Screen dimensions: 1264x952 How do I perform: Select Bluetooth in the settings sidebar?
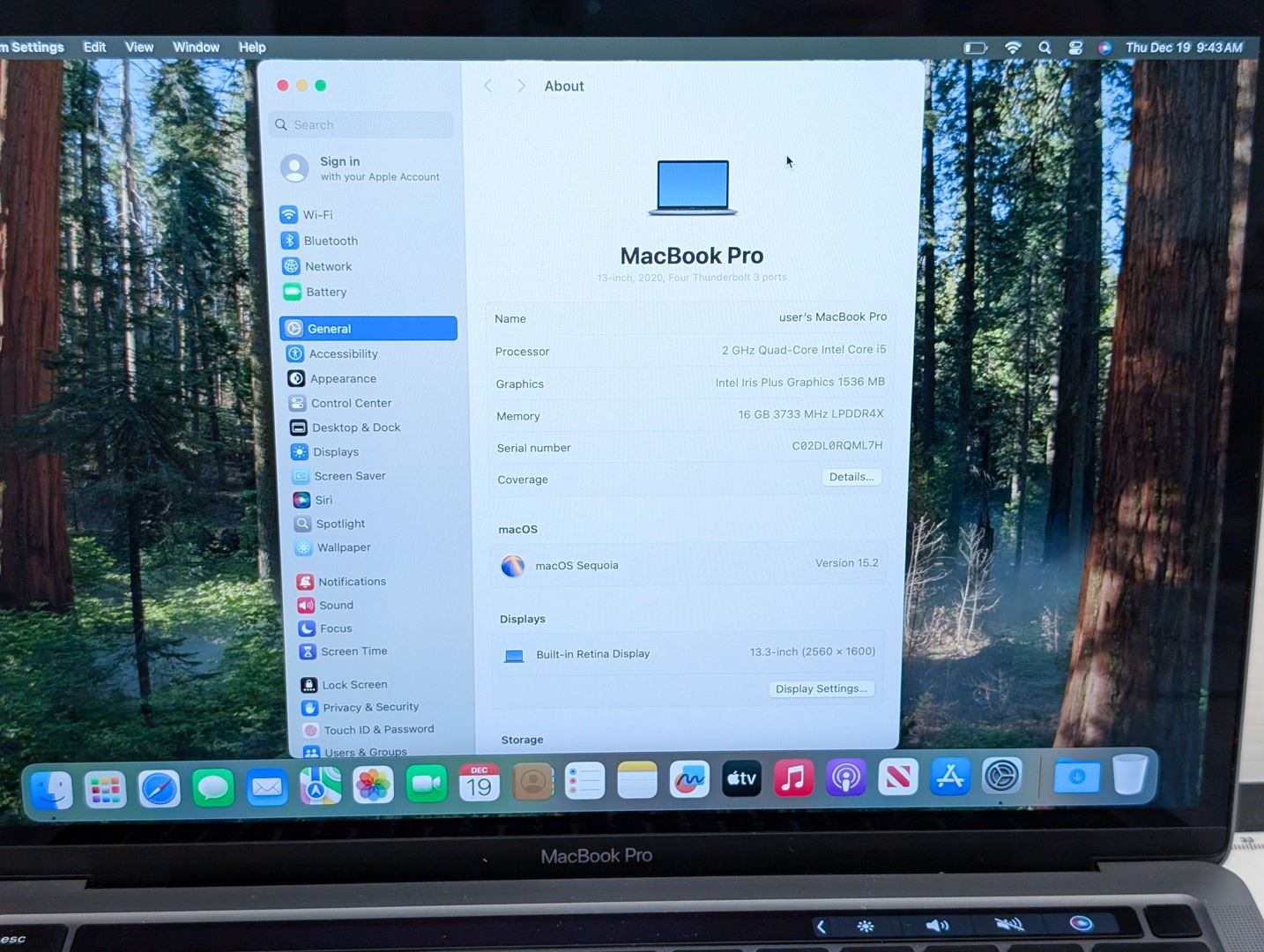coord(330,241)
